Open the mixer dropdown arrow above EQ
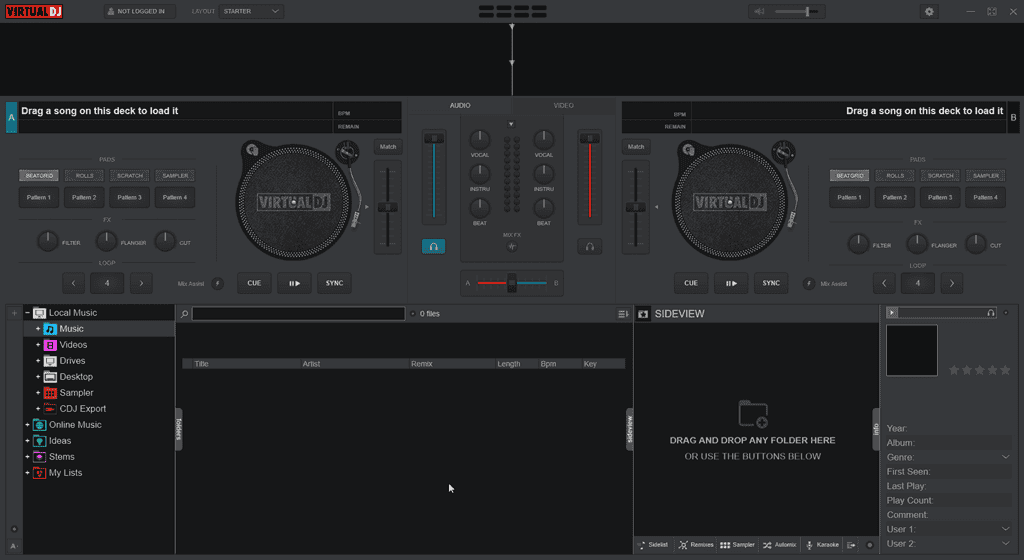The width and height of the screenshot is (1024, 560). coord(511,123)
